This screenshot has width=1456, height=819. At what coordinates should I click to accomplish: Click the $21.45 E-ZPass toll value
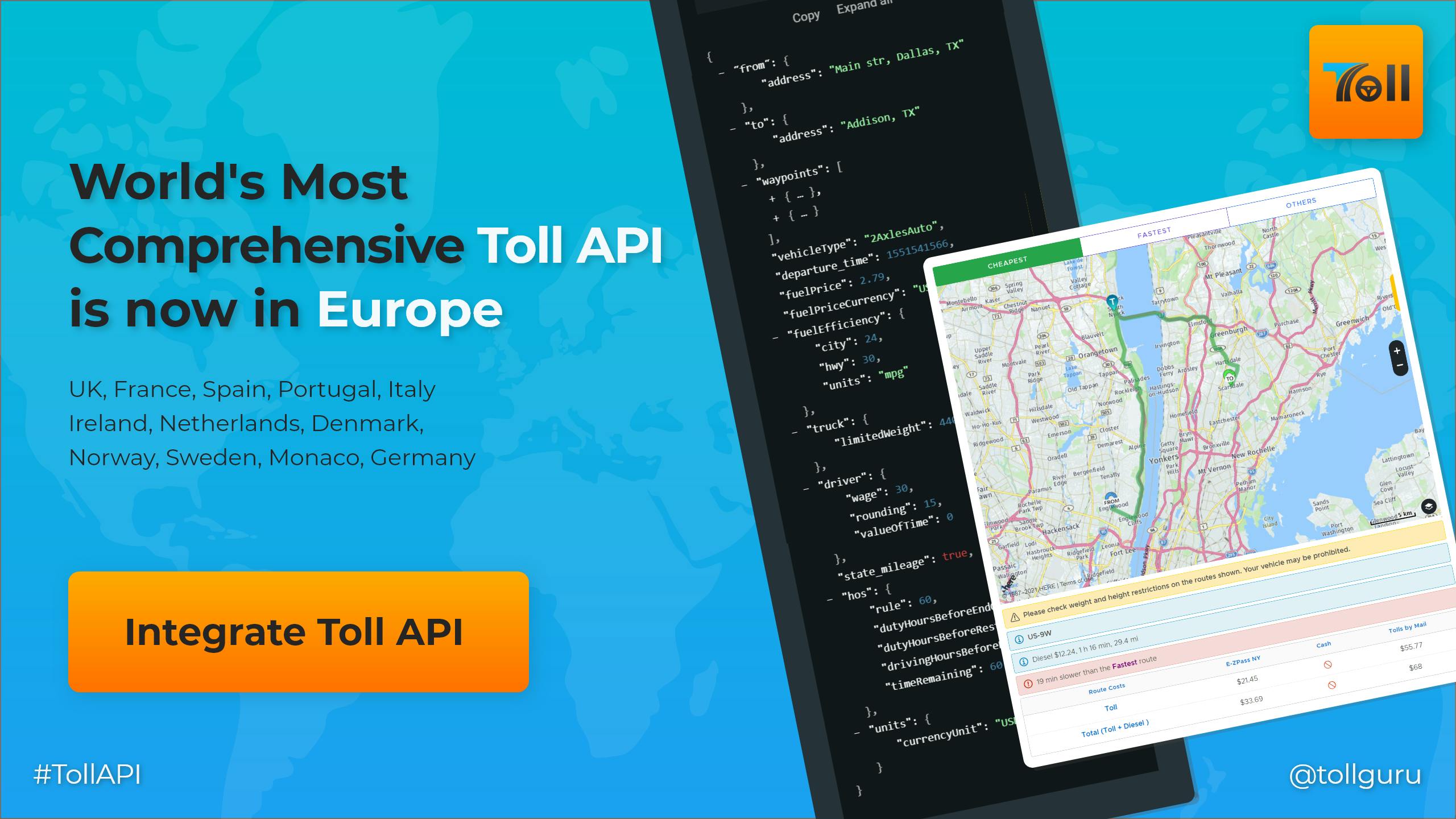(x=1247, y=680)
